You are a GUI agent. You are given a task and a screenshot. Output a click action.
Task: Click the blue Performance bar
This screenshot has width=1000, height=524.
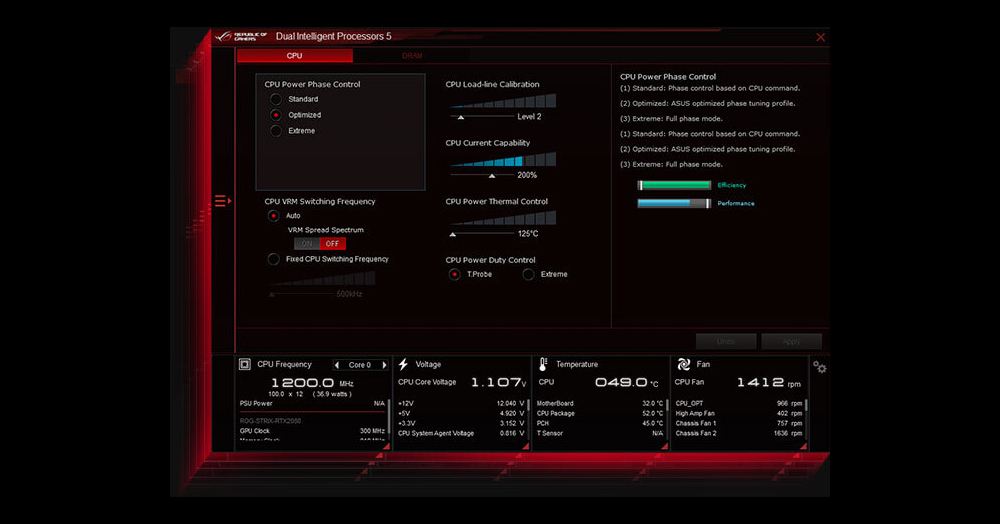click(x=674, y=203)
